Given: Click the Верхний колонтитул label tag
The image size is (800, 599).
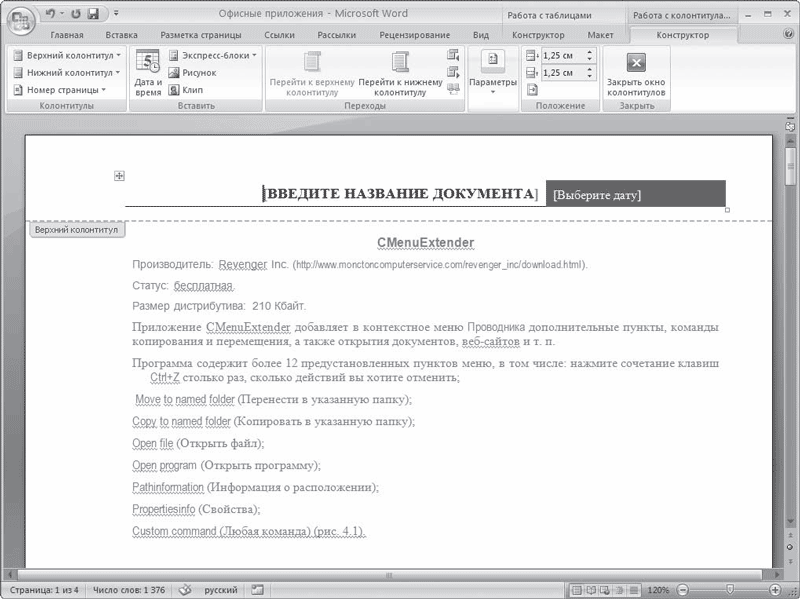Looking at the screenshot, I should [77, 230].
